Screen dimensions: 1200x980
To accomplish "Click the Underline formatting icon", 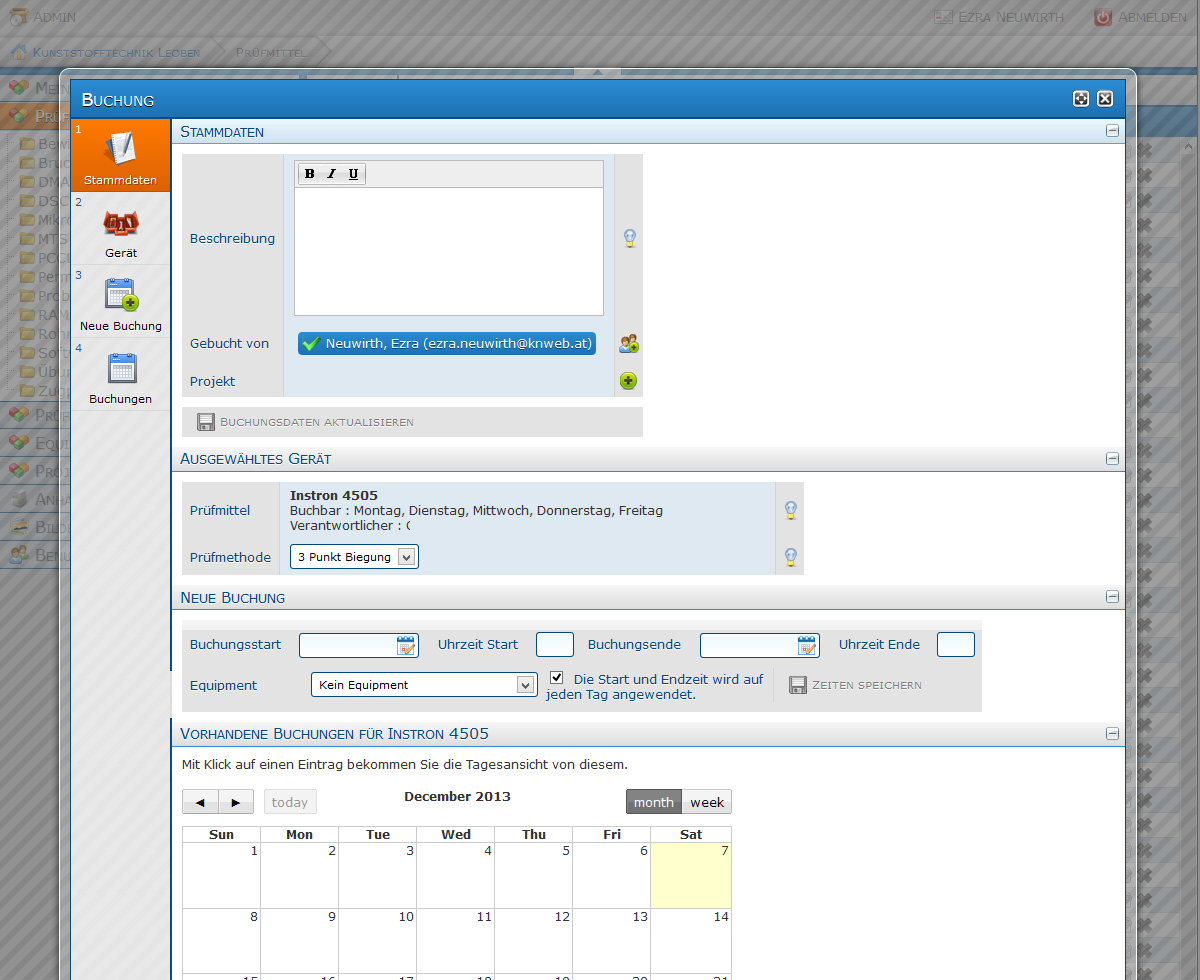I will tap(353, 174).
